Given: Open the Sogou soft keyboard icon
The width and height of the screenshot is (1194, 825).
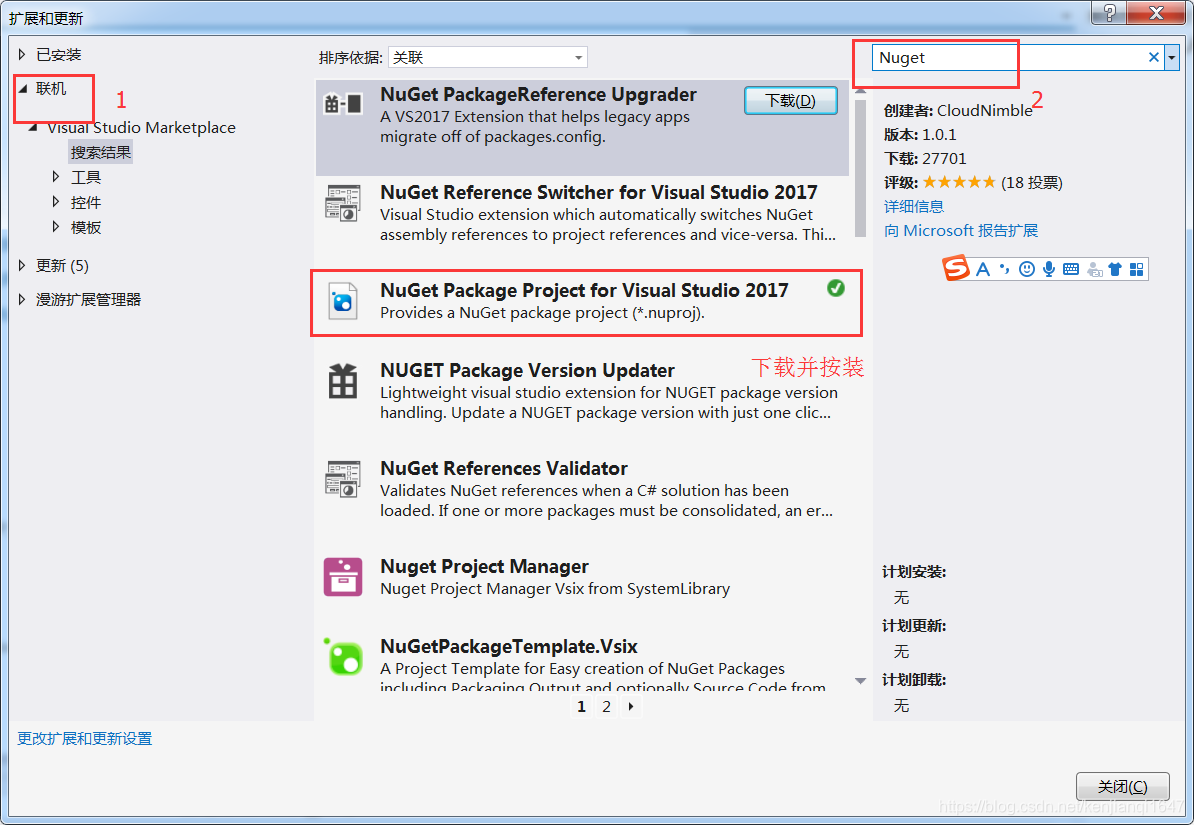Looking at the screenshot, I should [x=1071, y=269].
